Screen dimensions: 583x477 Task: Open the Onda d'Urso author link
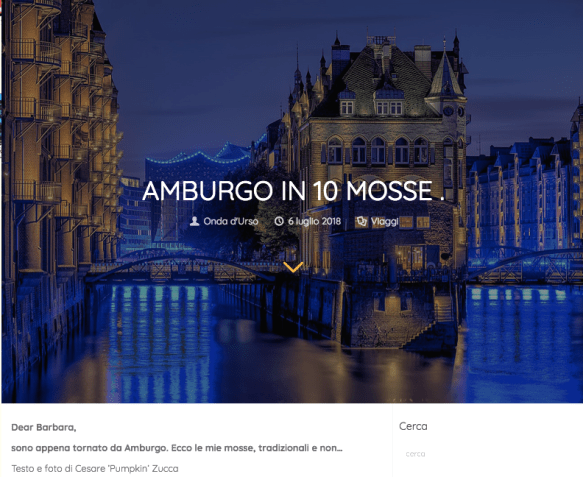231,221
